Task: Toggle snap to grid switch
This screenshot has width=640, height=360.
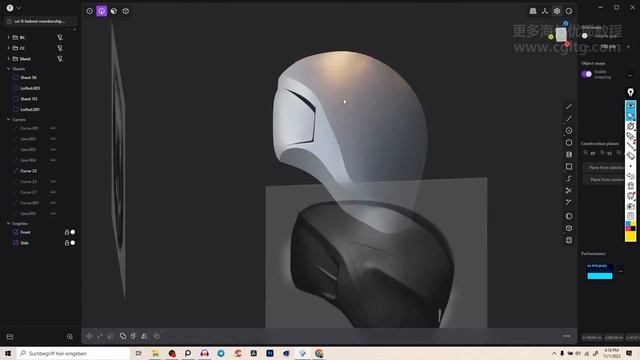Action: (x=584, y=36)
